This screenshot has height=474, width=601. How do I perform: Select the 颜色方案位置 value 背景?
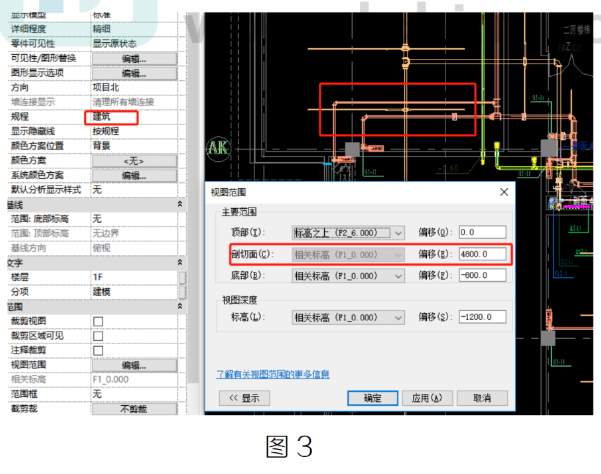pyautogui.click(x=102, y=146)
